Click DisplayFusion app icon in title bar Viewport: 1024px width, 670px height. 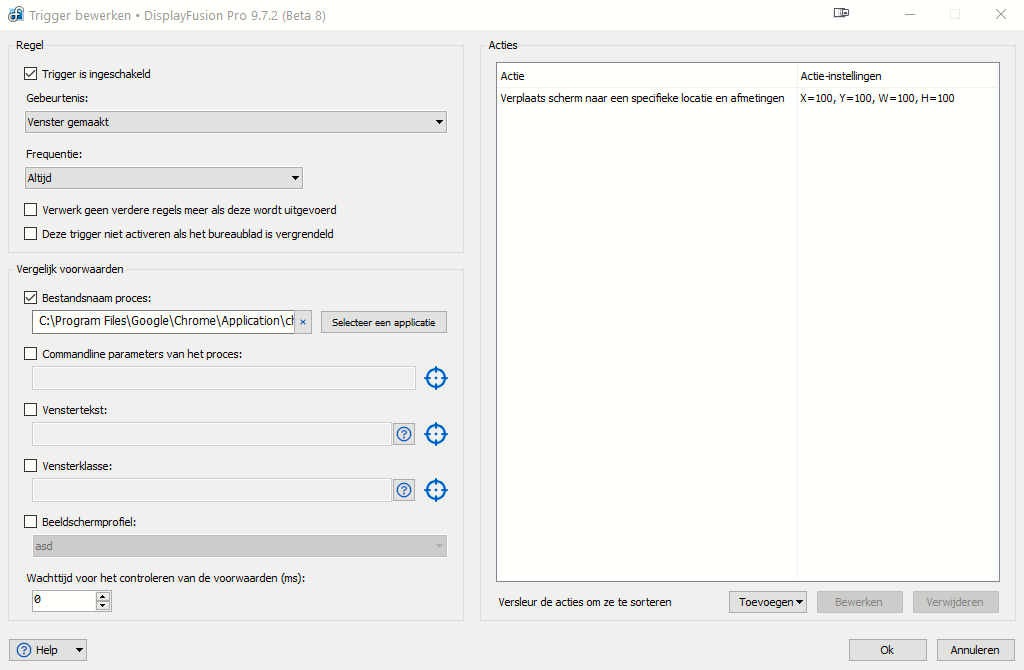click(16, 15)
